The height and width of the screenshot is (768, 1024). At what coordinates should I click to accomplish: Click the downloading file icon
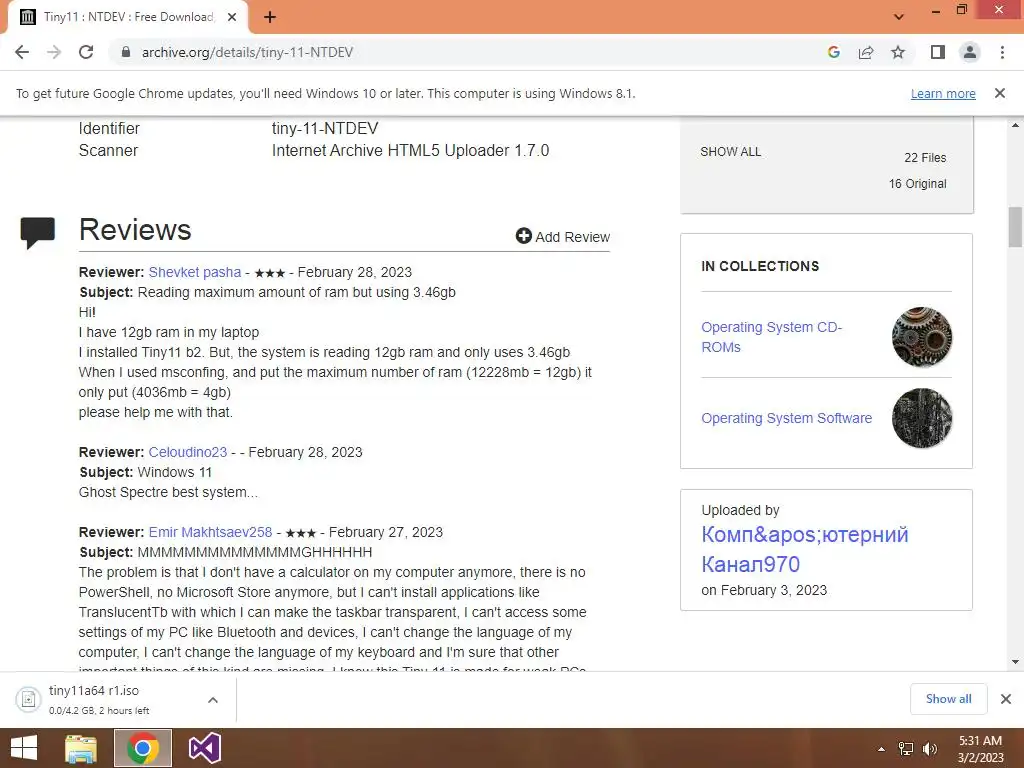pyautogui.click(x=29, y=699)
